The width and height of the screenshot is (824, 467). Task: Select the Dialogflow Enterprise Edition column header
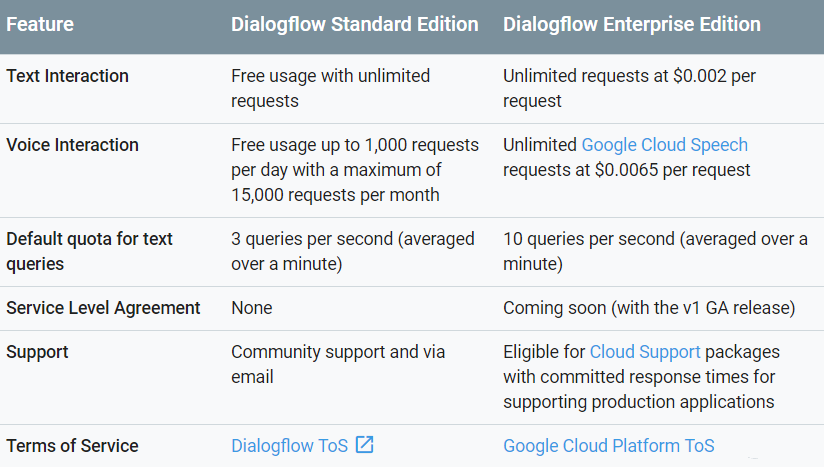(x=631, y=23)
